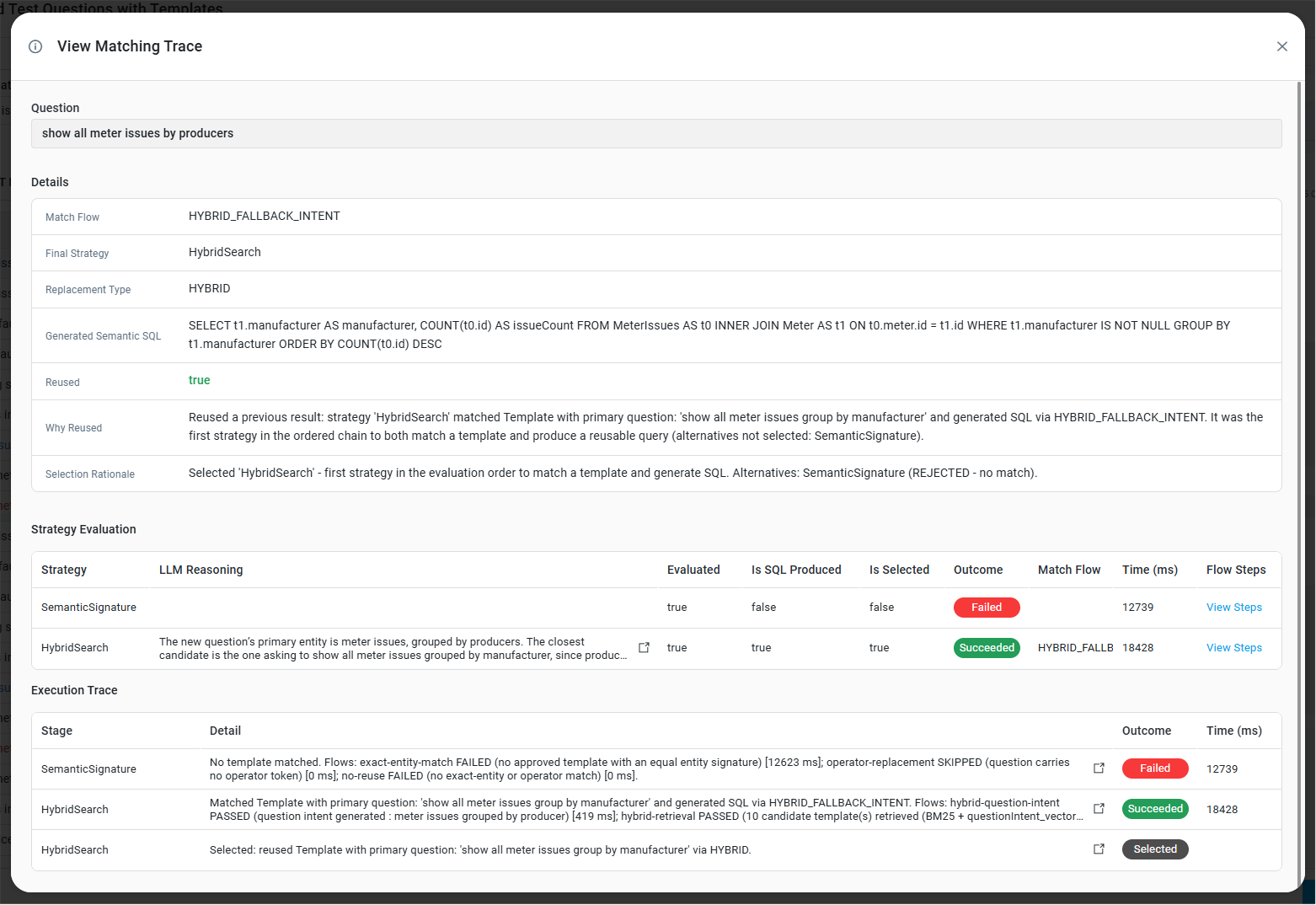Open popout icon for the 'Selected: reused Template' detail
1316x905 pixels.
[1099, 849]
